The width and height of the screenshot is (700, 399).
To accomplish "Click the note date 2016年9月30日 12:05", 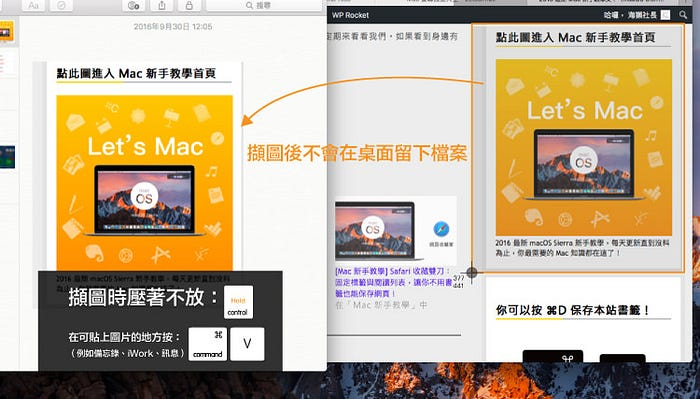I will pyautogui.click(x=173, y=27).
